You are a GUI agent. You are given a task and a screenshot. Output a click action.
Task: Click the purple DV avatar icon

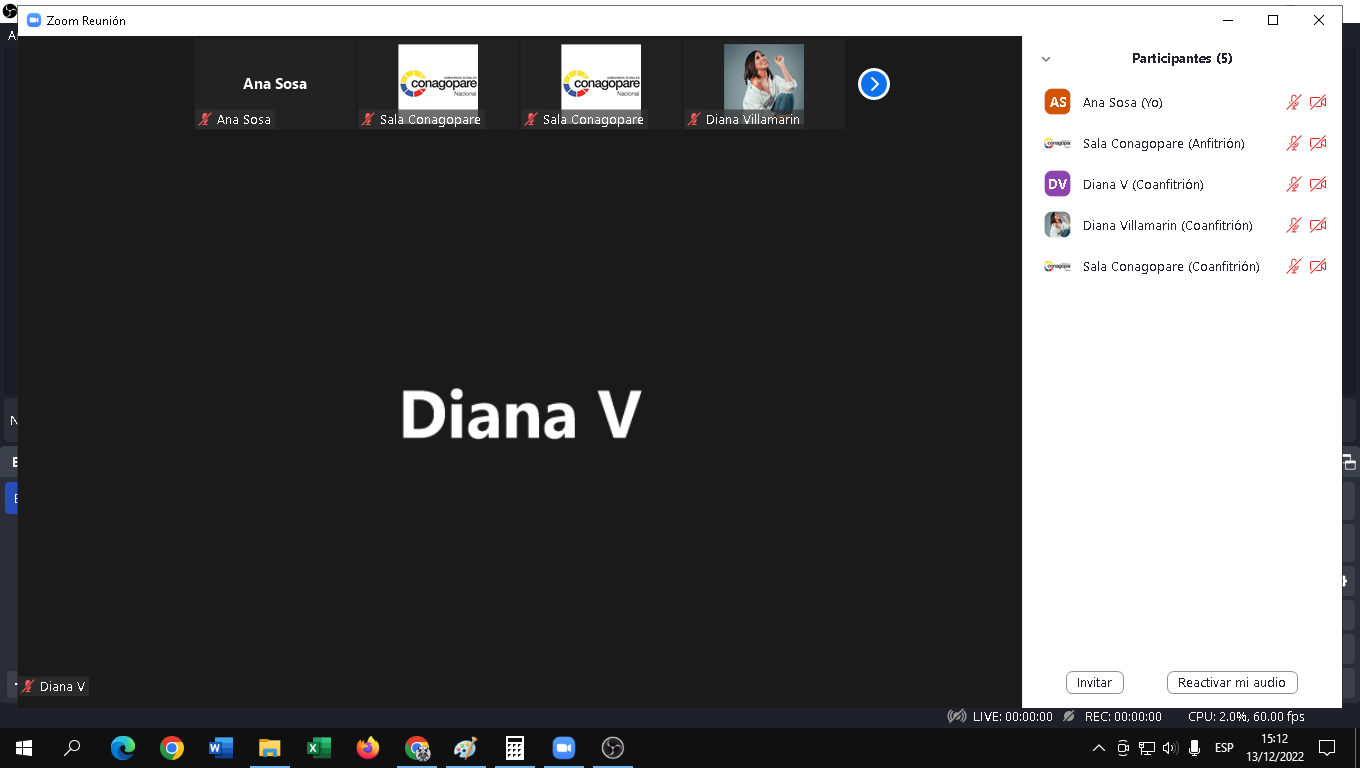click(x=1057, y=184)
